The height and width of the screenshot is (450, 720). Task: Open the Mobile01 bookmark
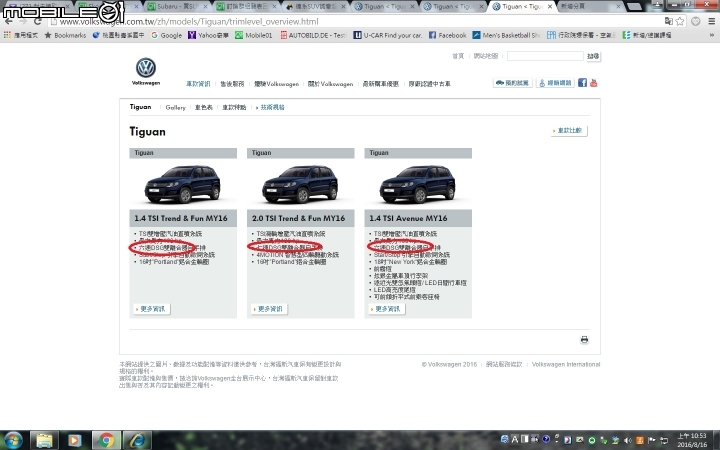253,35
